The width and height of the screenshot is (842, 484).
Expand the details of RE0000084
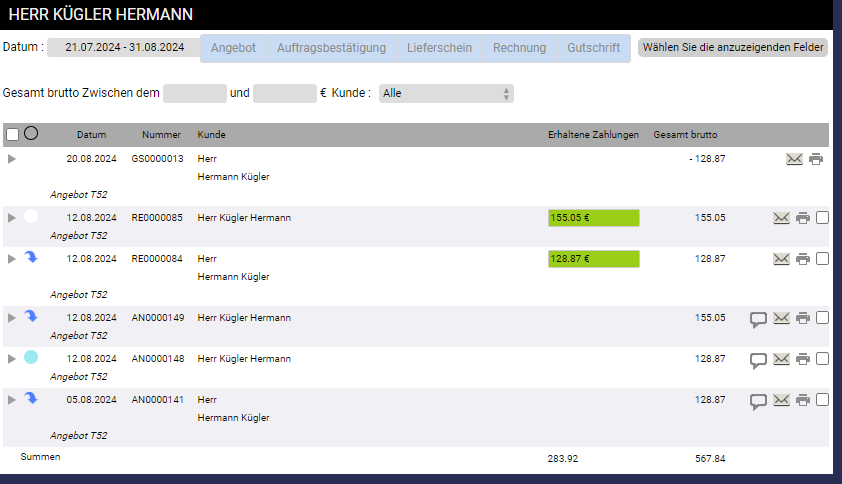[12, 259]
